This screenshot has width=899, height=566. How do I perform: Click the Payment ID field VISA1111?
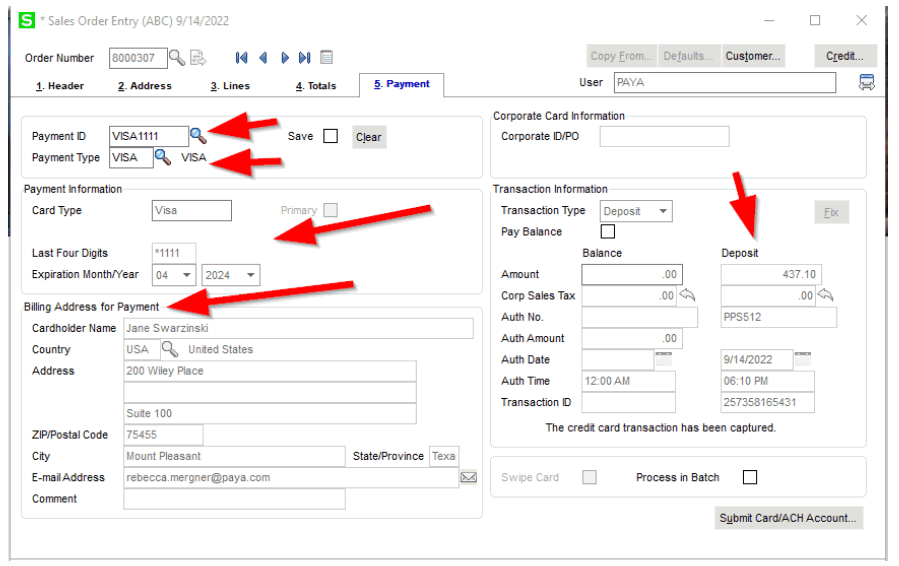148,136
